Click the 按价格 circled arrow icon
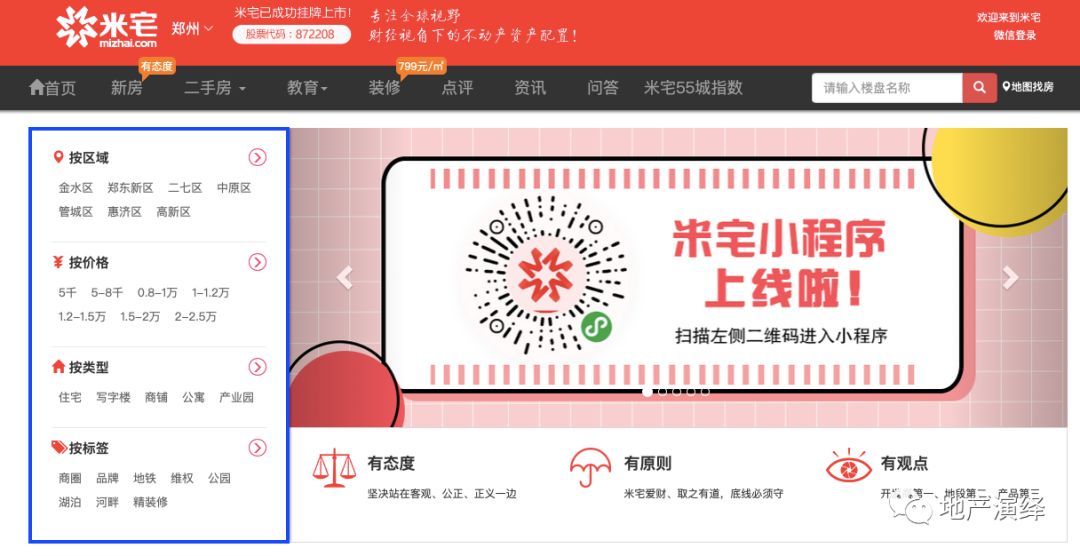Image resolution: width=1080 pixels, height=556 pixels. pyautogui.click(x=257, y=262)
